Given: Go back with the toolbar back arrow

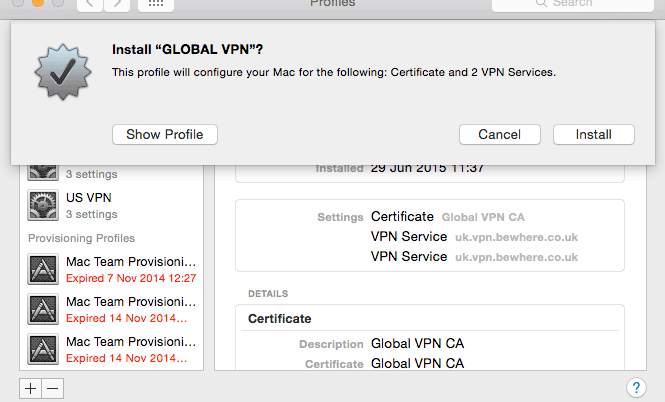Looking at the screenshot, I should (88, 4).
